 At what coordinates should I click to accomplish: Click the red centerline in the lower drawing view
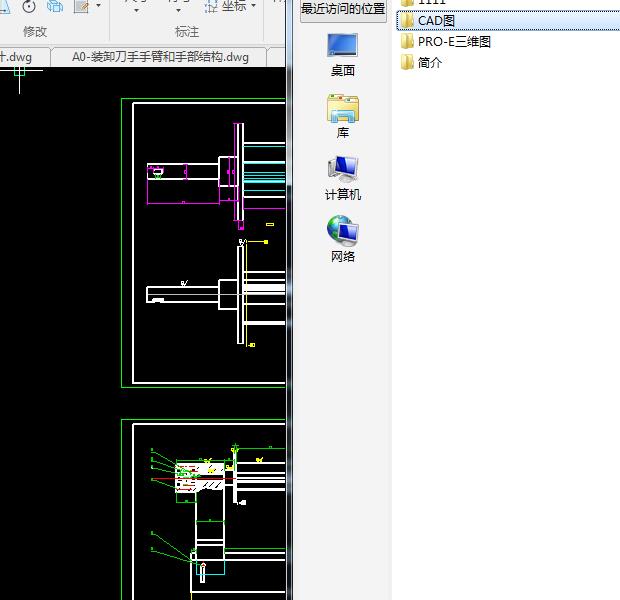point(193,479)
